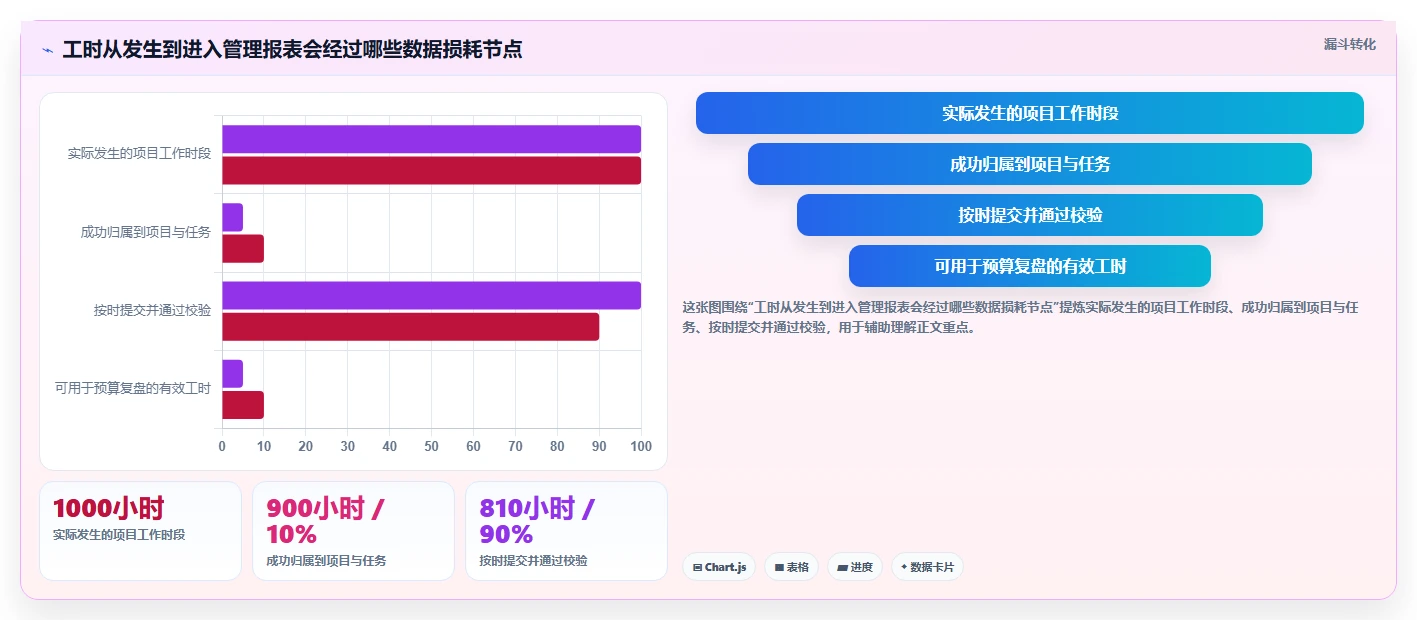The width and height of the screenshot is (1417, 620).
Task: Click red bar for 可用于预算复盘的有效工时
Action: click(243, 405)
